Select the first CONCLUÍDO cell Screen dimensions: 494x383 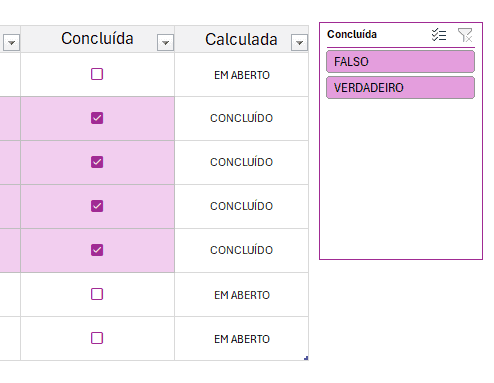click(241, 118)
